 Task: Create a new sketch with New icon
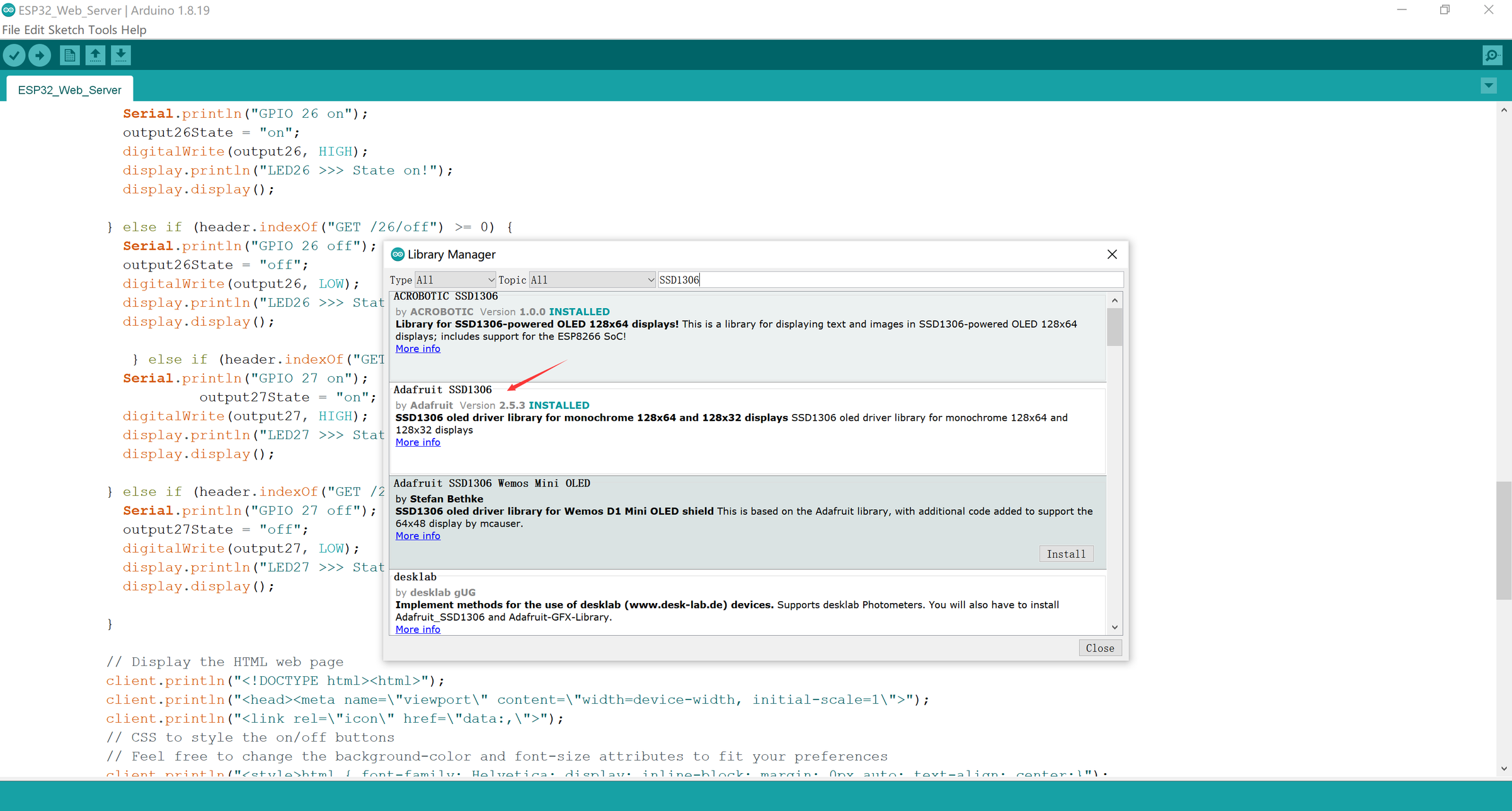pos(69,55)
